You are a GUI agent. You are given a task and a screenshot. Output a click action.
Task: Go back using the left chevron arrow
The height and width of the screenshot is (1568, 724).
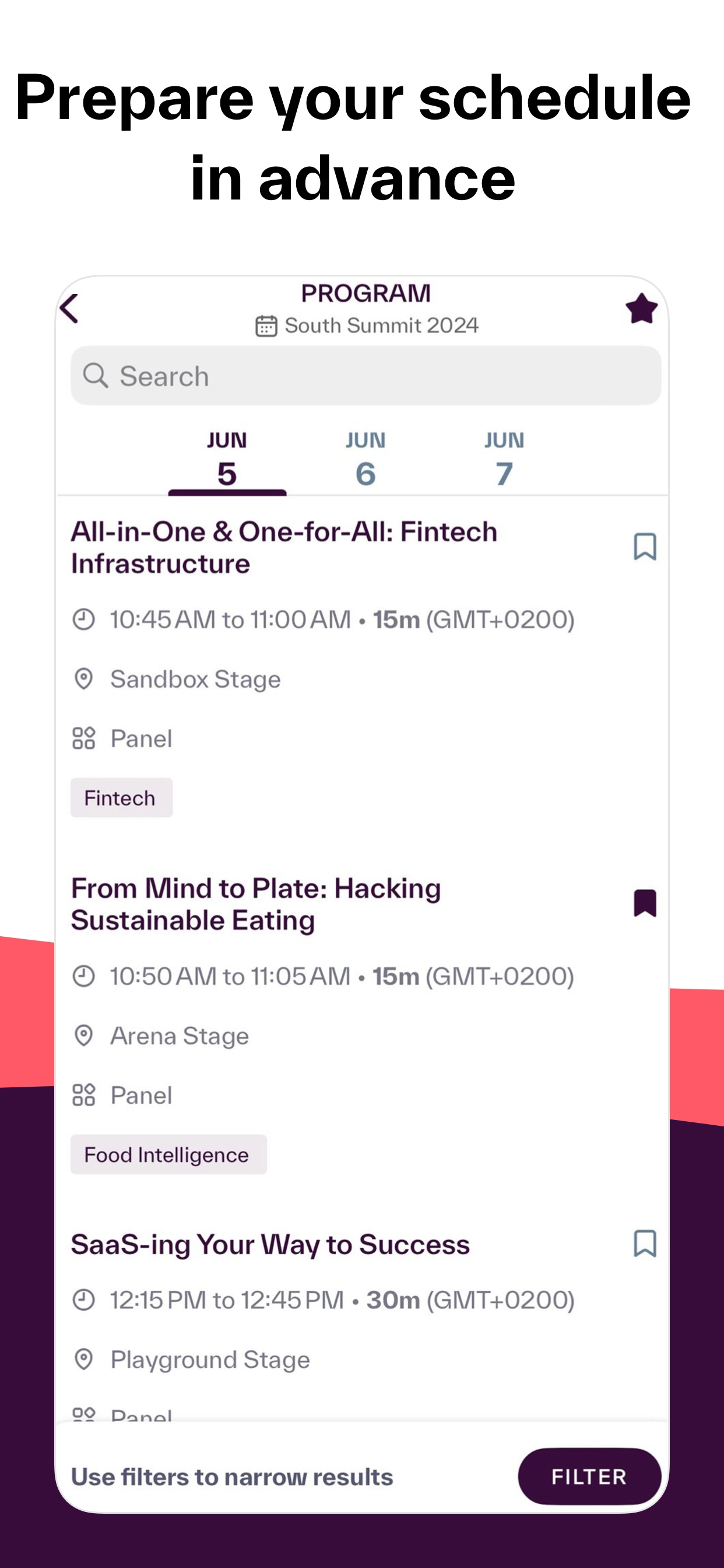pos(69,309)
